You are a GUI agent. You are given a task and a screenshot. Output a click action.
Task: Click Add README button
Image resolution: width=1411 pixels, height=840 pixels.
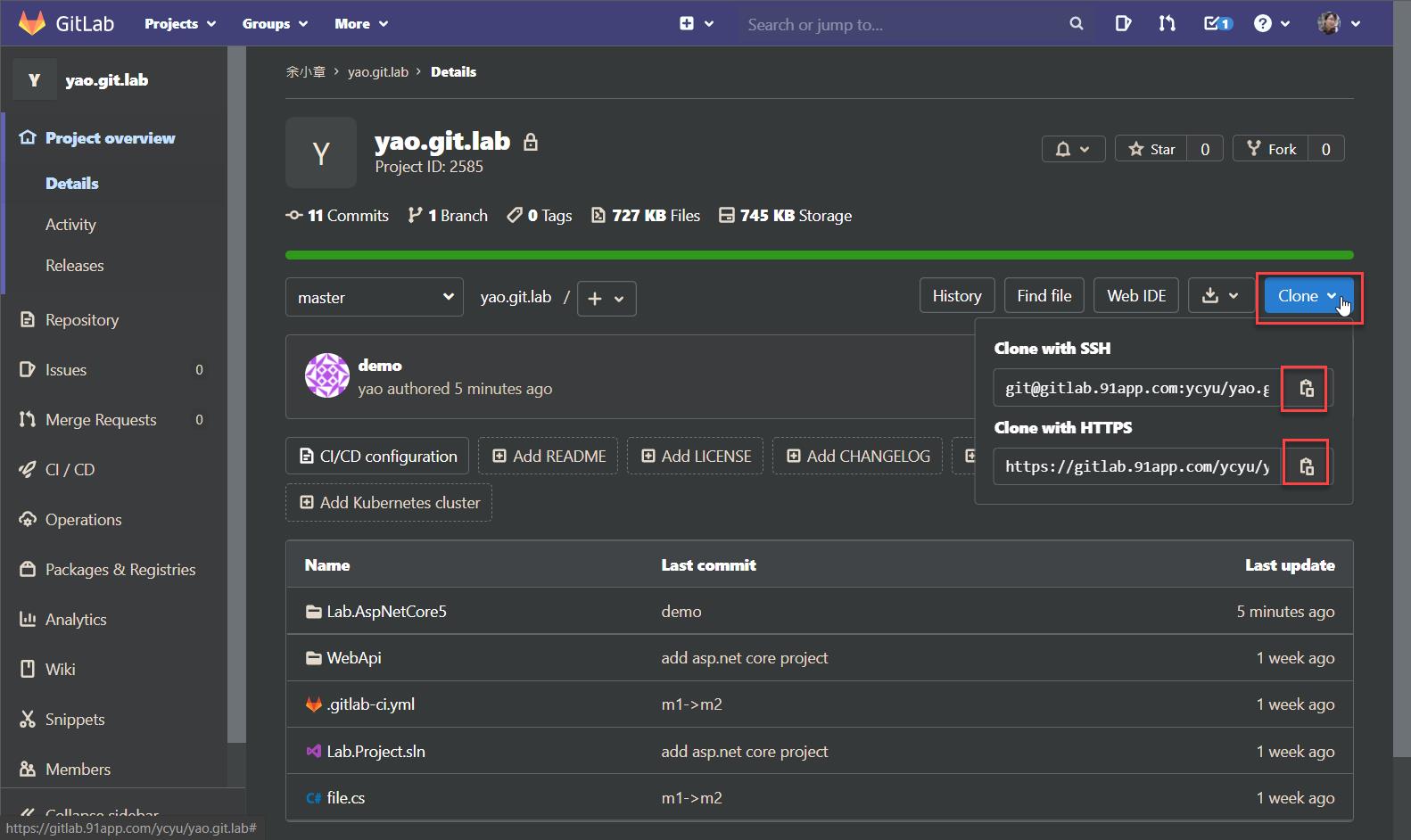[x=549, y=457]
